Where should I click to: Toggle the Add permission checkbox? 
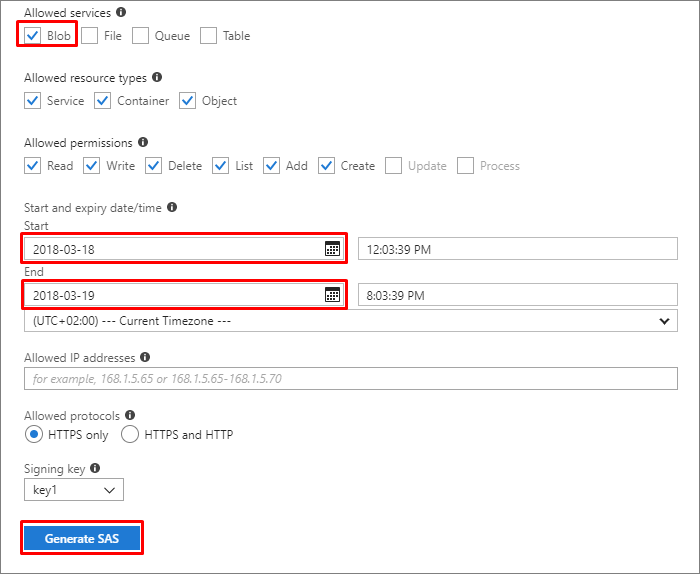coord(271,166)
